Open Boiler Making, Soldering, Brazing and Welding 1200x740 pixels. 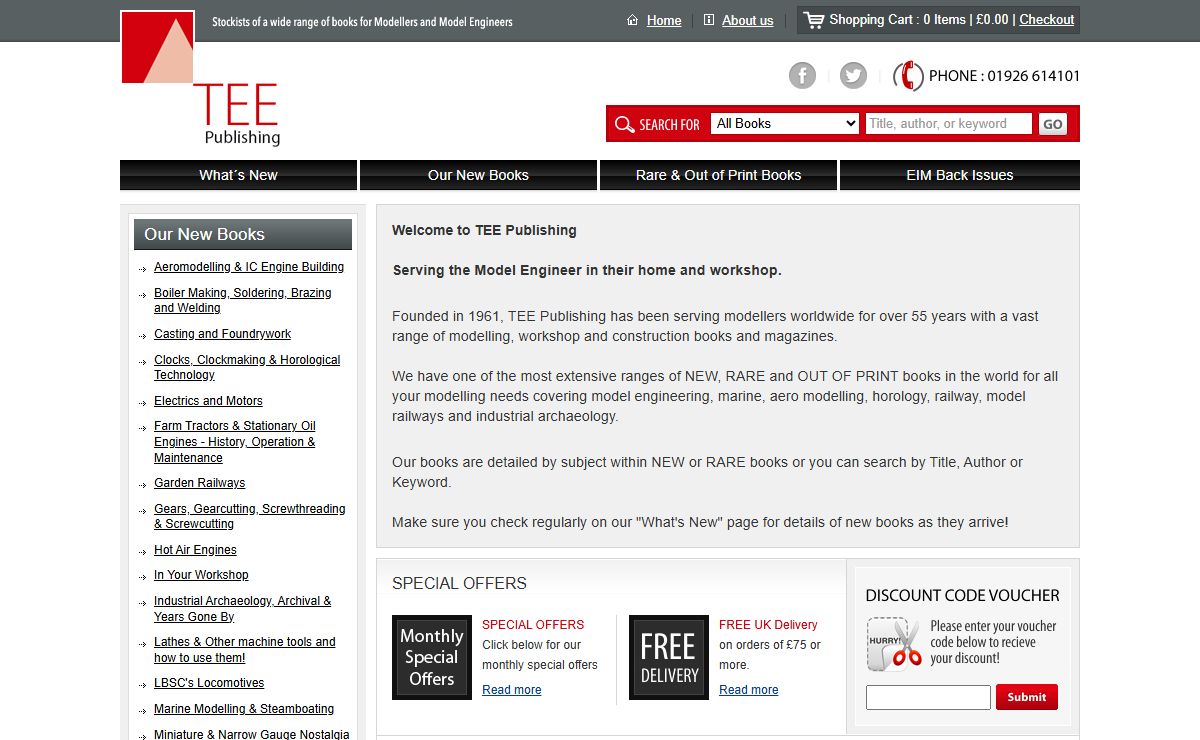[x=243, y=300]
